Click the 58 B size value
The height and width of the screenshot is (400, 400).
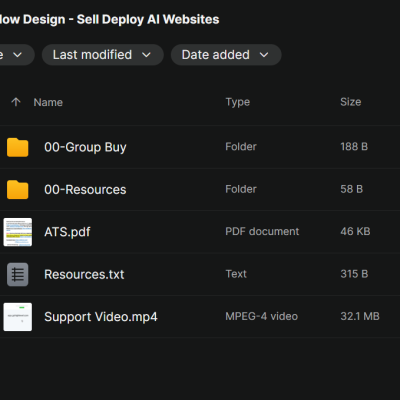click(352, 189)
